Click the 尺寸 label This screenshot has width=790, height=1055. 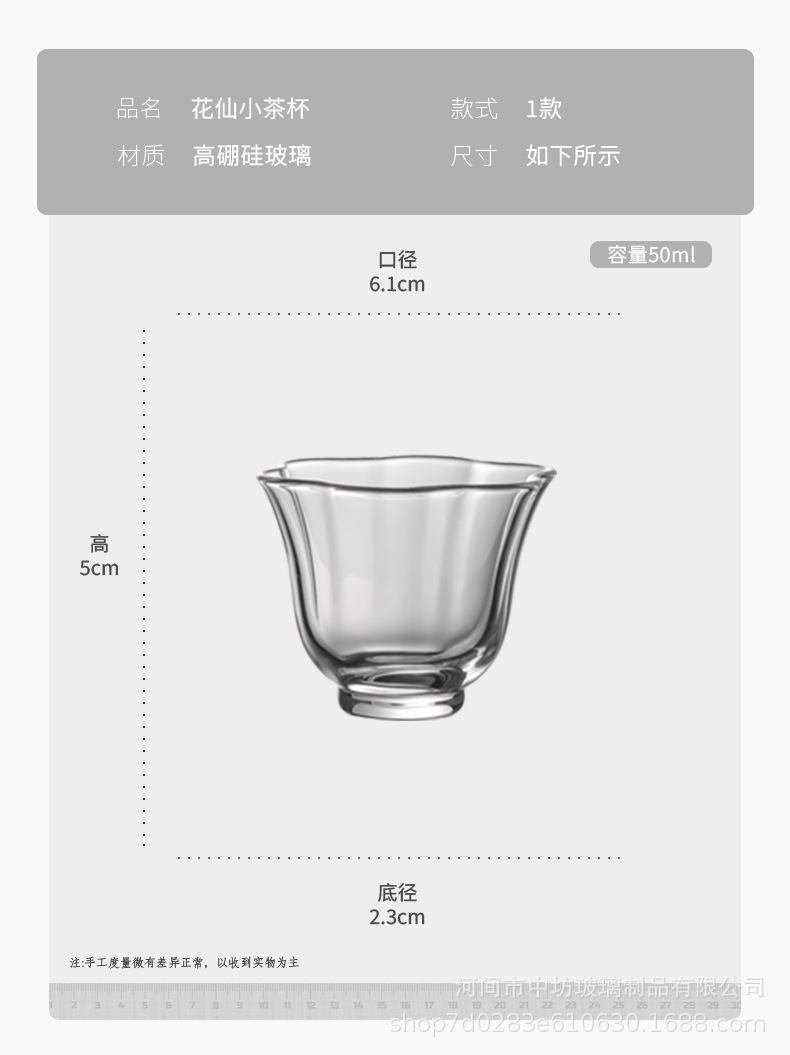tap(474, 155)
